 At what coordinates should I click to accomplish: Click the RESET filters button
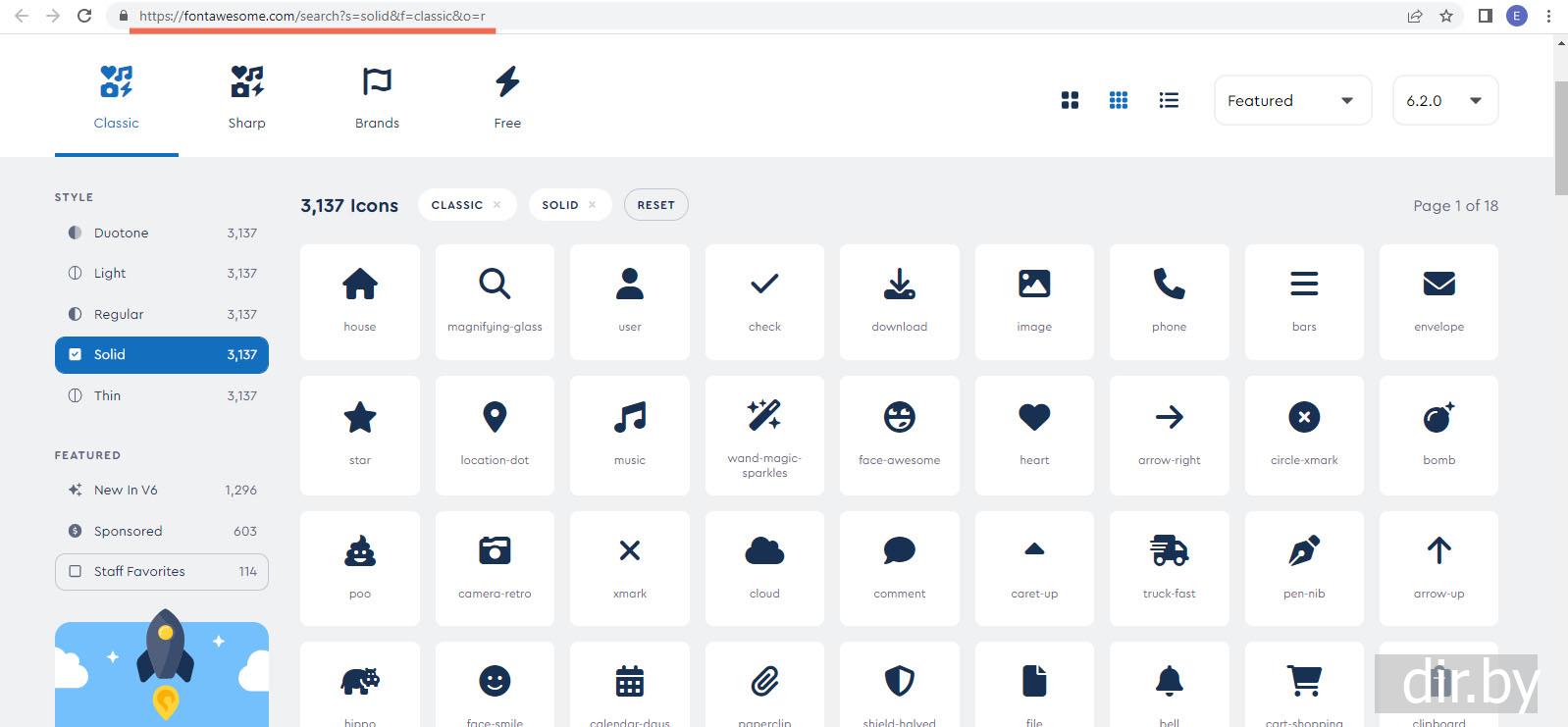tap(655, 205)
